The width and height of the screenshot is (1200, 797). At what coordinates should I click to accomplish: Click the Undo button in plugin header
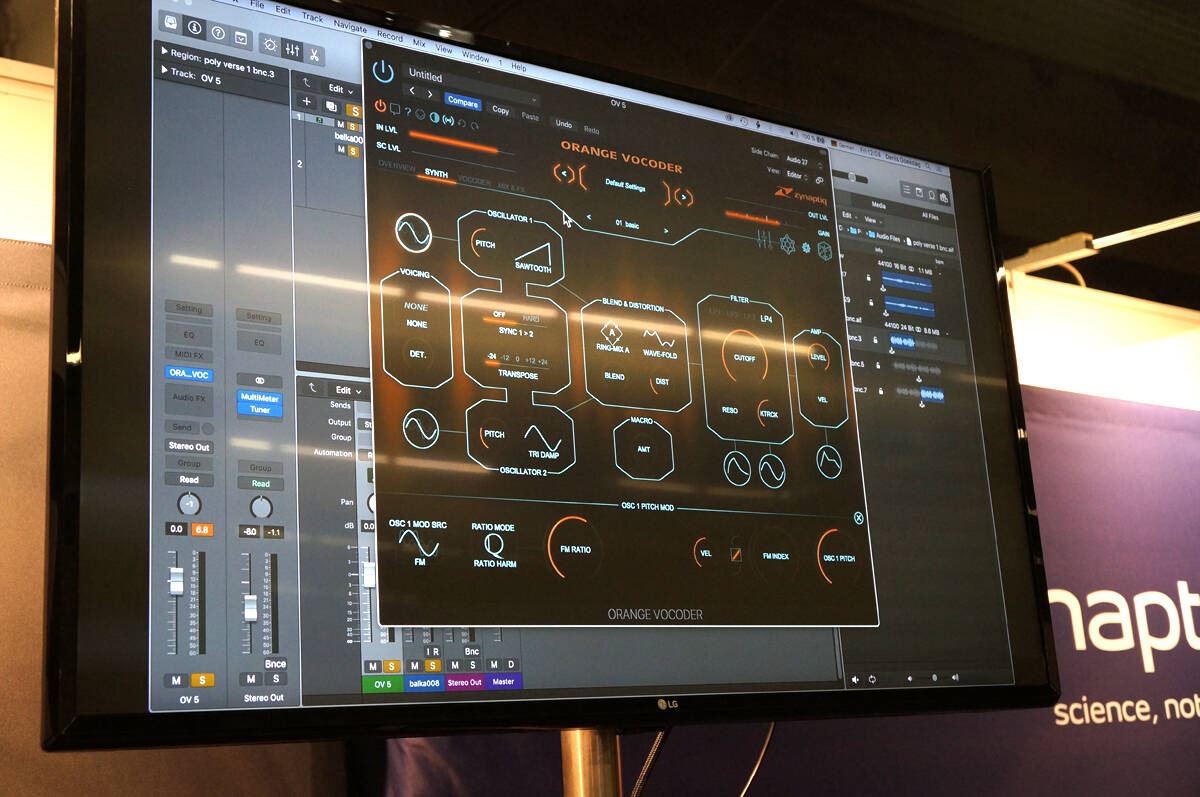click(x=563, y=124)
